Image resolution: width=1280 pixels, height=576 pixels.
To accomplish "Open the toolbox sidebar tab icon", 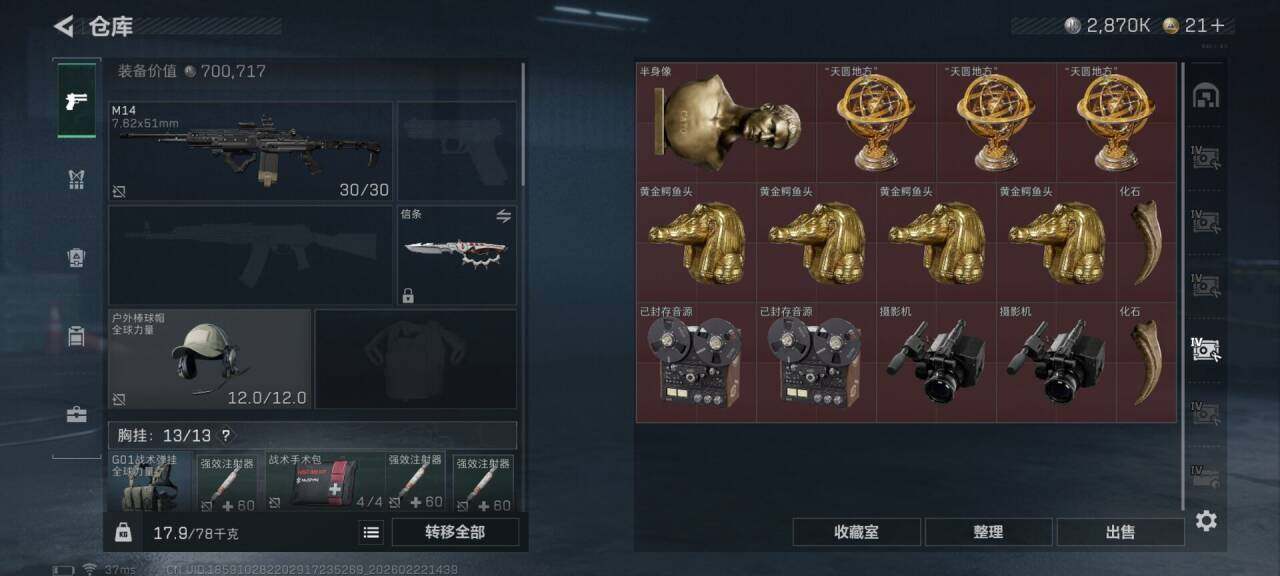I will coord(76,414).
